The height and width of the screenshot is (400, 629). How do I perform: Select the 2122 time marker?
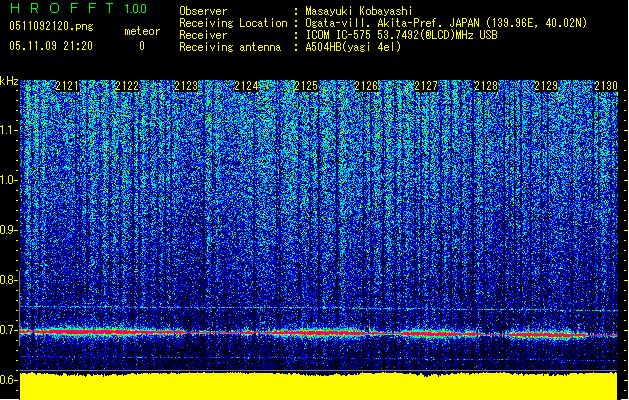coord(127,86)
